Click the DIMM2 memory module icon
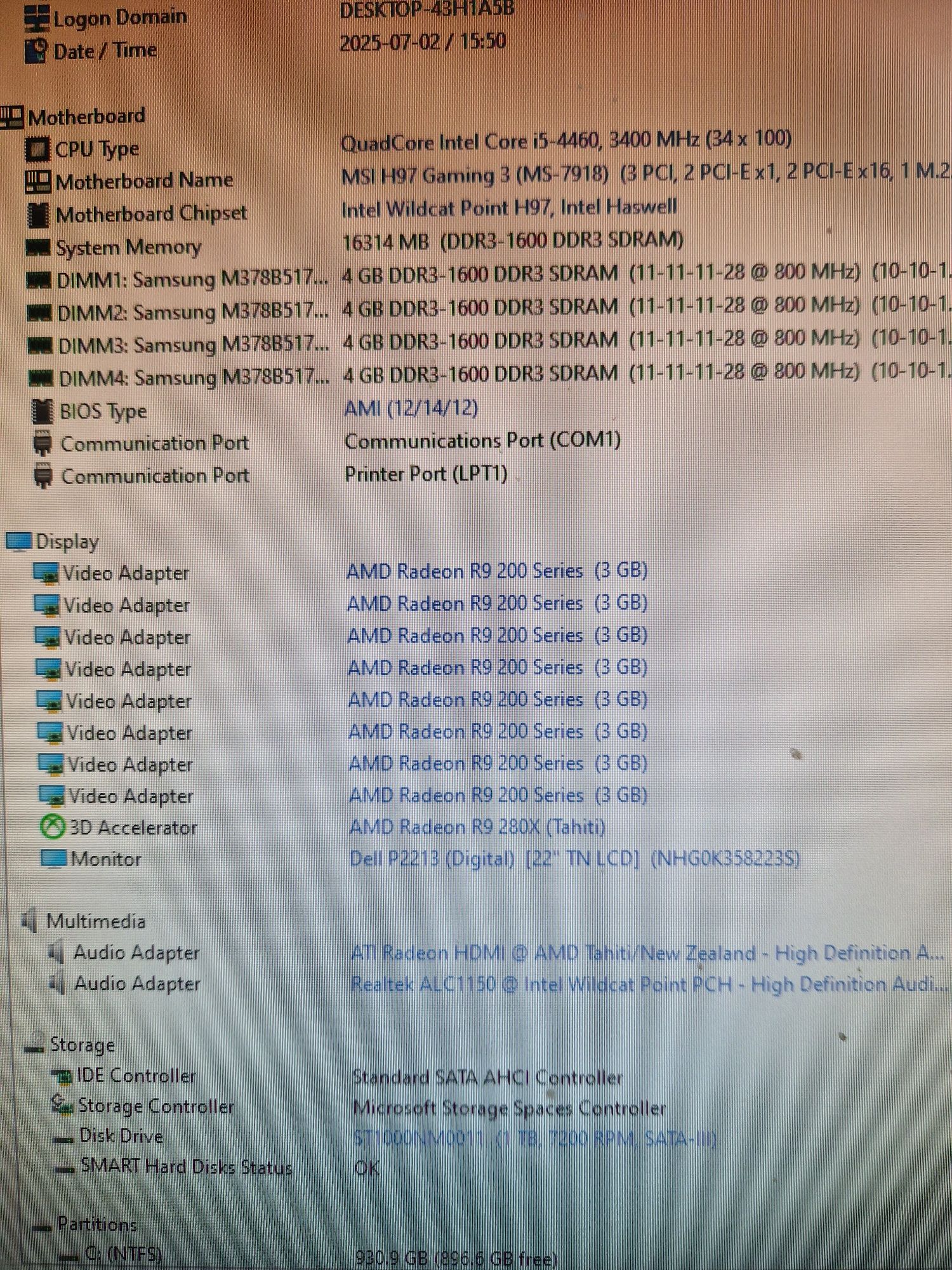The height and width of the screenshot is (1270, 952). pyautogui.click(x=39, y=312)
